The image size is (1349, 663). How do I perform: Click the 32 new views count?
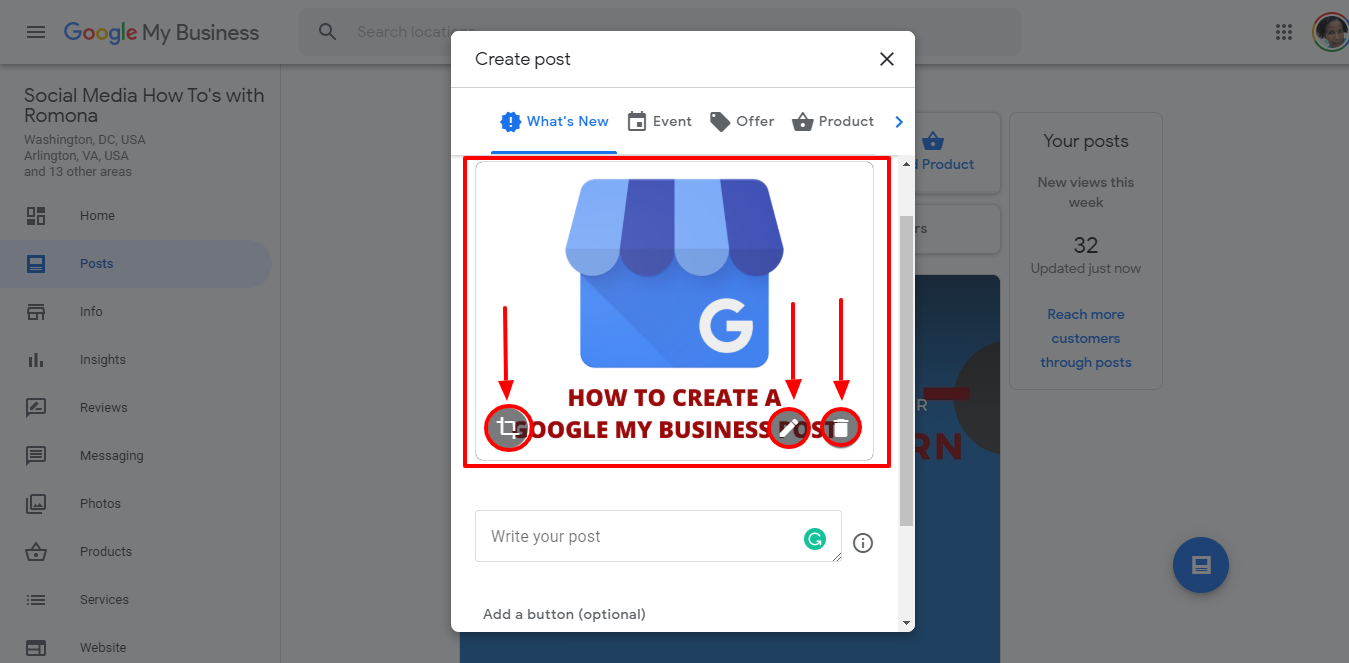pos(1086,245)
